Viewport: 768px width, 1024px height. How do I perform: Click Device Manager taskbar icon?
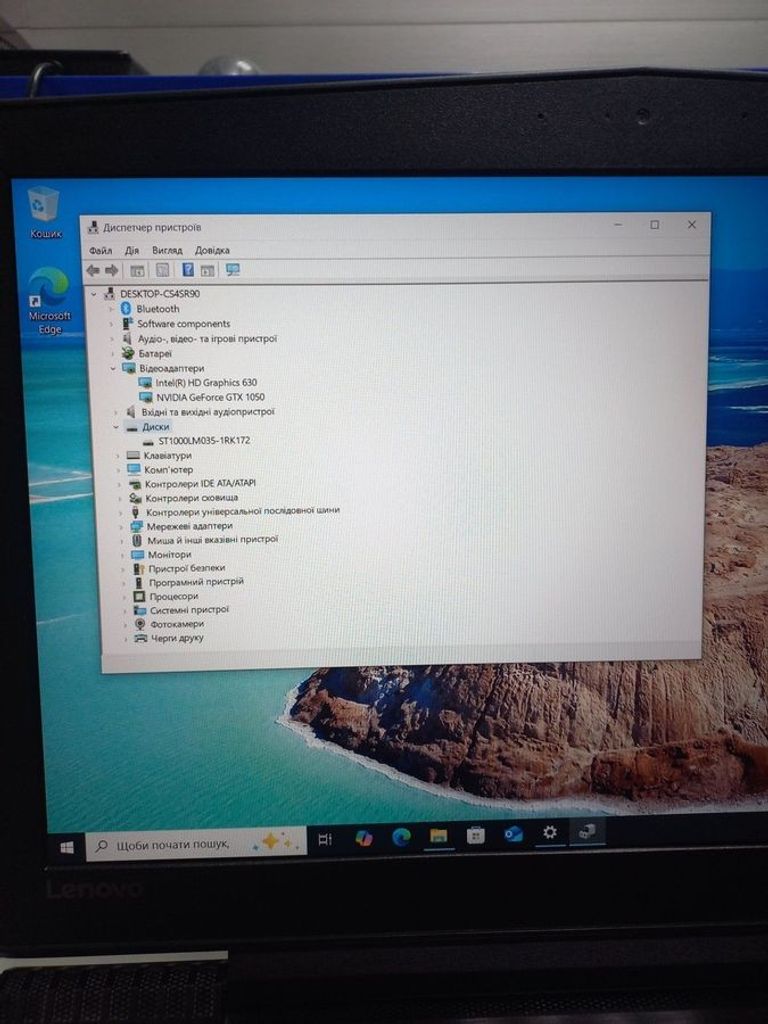[587, 831]
